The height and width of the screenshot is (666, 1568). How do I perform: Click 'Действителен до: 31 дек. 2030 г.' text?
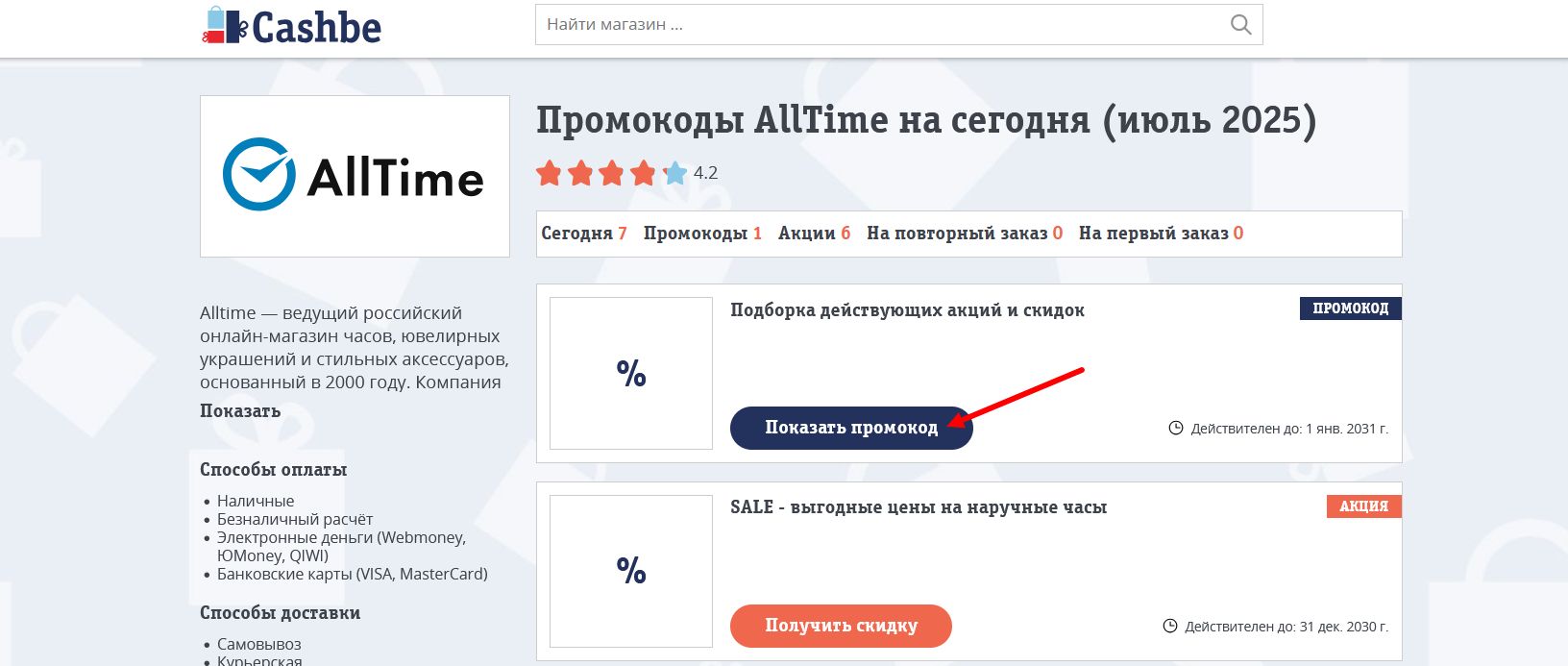[x=1286, y=627]
